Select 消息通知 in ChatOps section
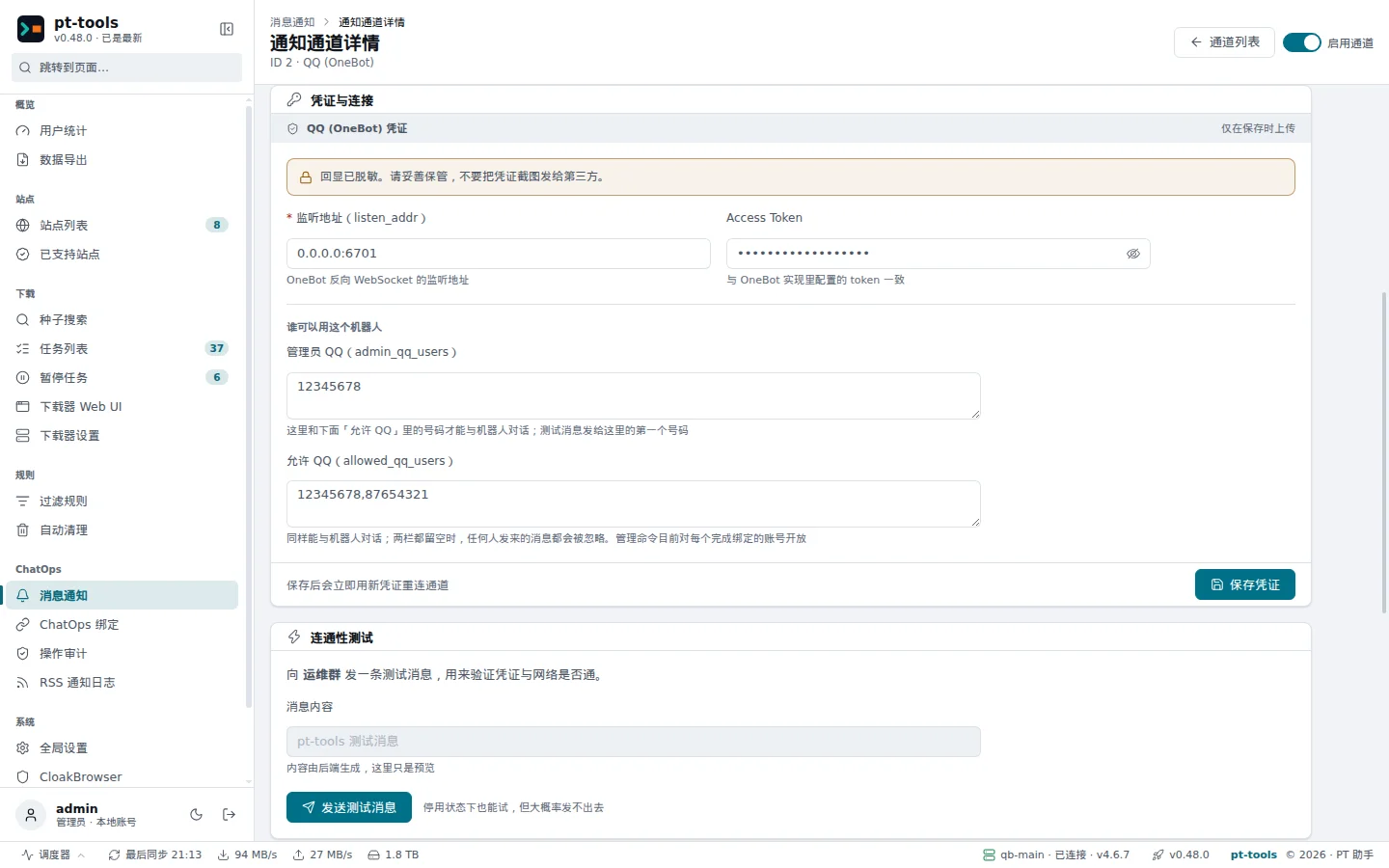Screen dimensions: 1389x868 (x=122, y=595)
